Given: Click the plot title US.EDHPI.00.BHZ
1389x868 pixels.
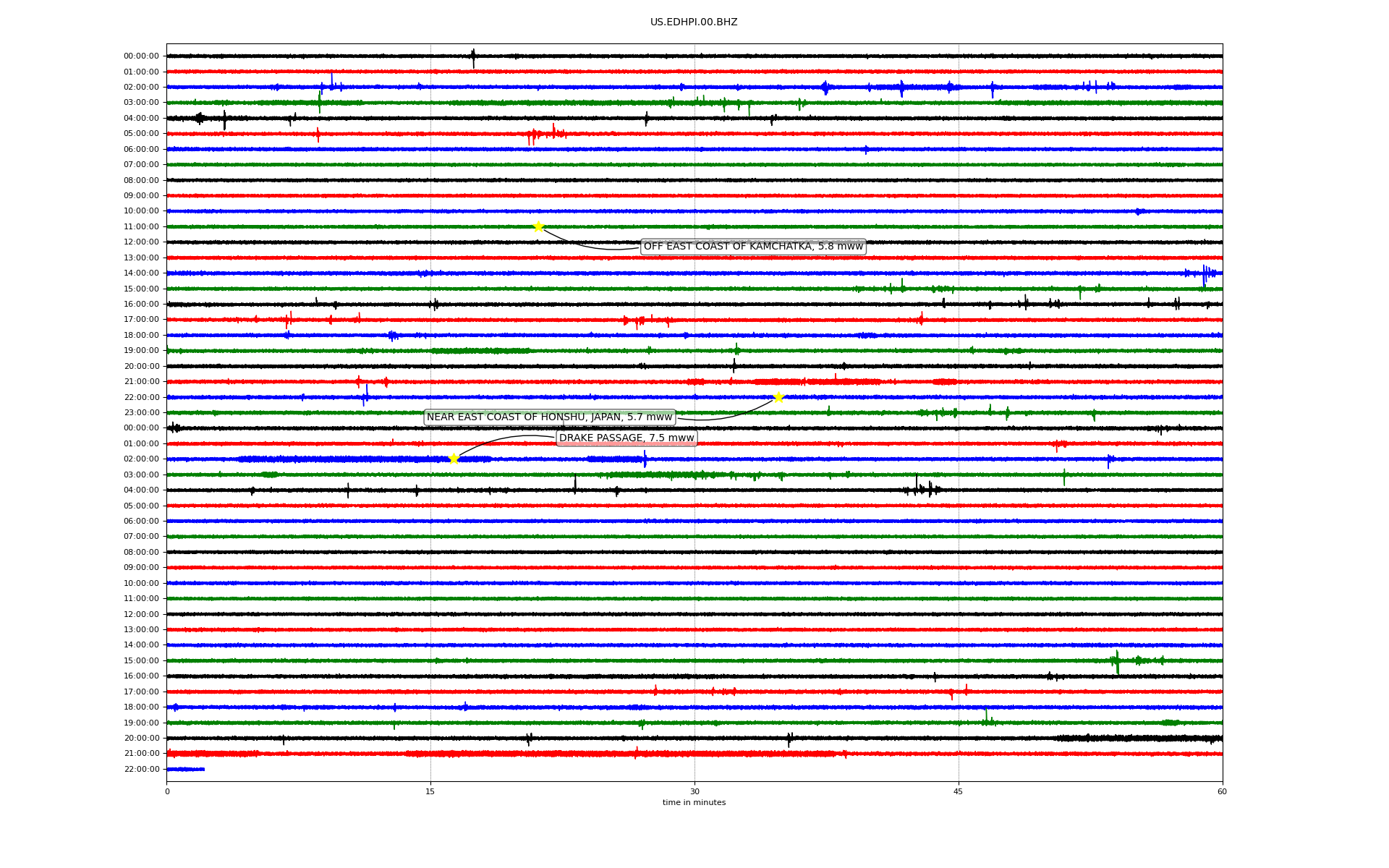Looking at the screenshot, I should 694,22.
